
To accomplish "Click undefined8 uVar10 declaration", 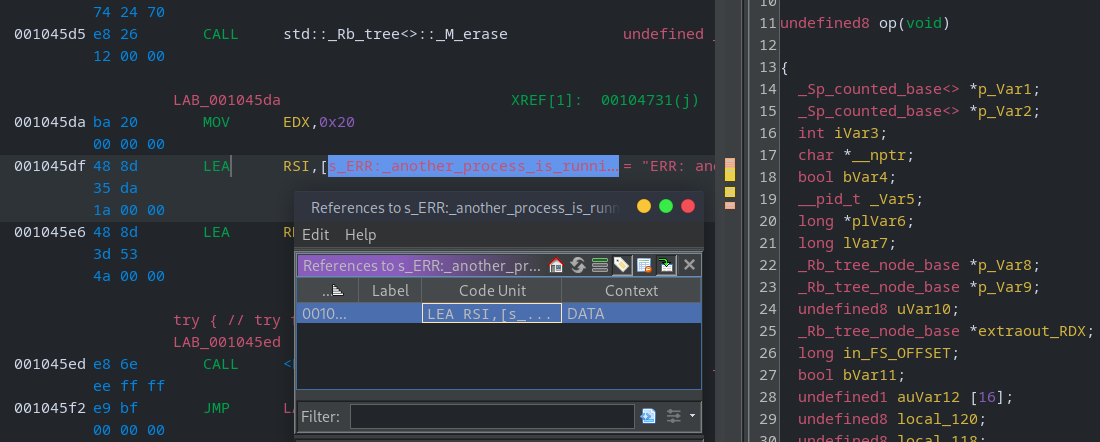I will click(x=878, y=309).
